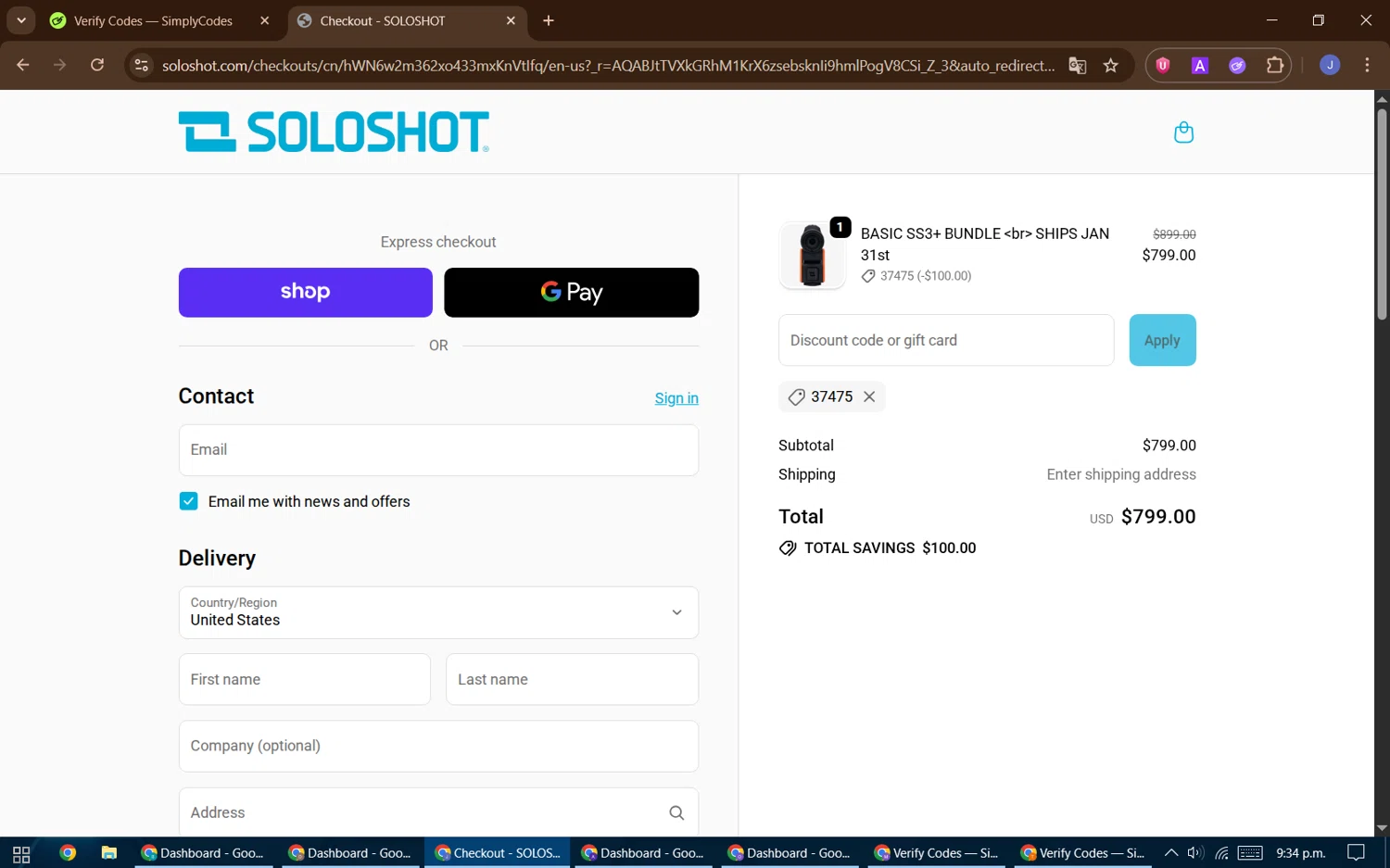Open Chrome three-dot menu
Screen dimensions: 1390x868
pyautogui.click(x=1367, y=65)
